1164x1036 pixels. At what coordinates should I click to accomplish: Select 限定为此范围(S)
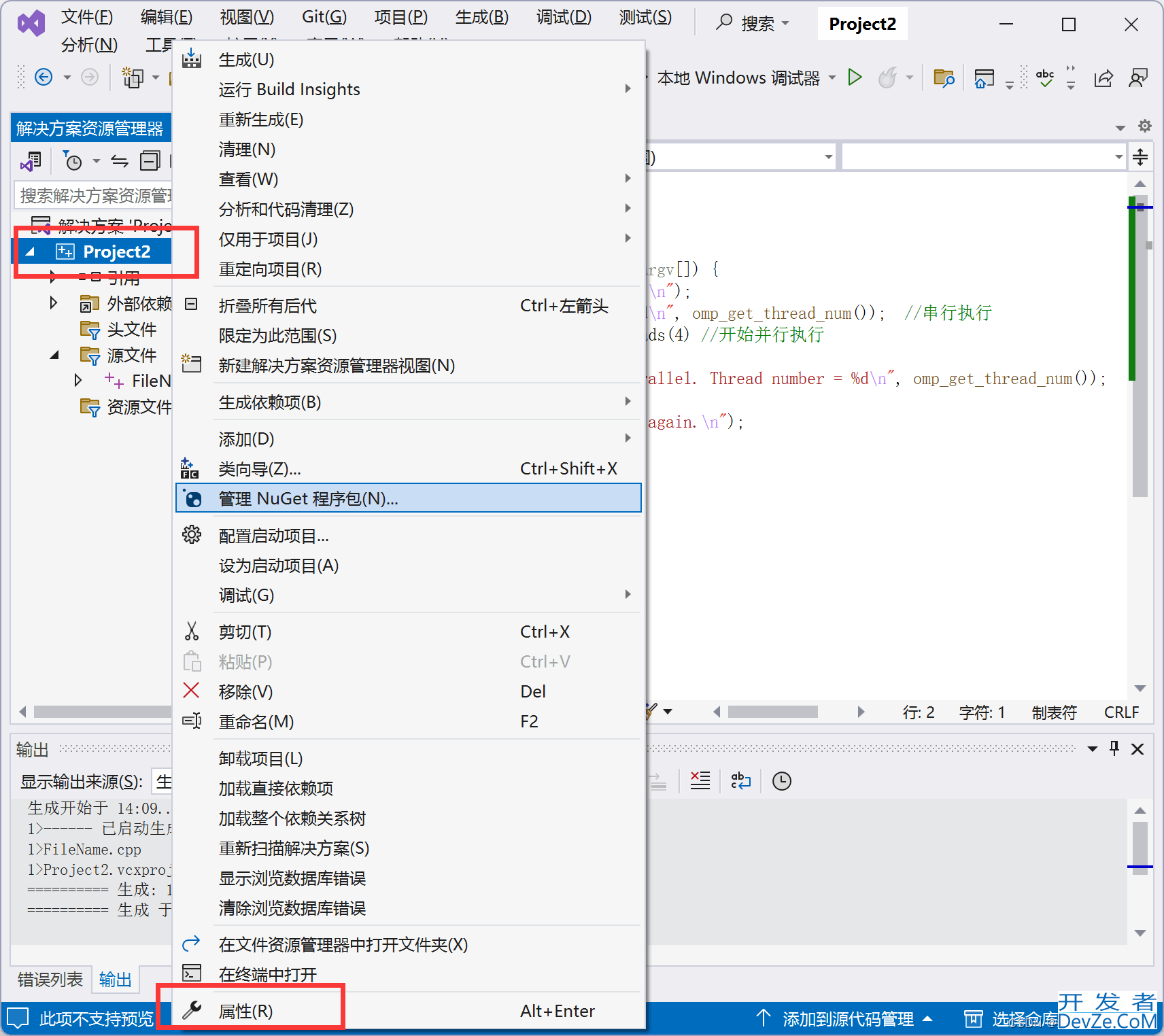408,335
